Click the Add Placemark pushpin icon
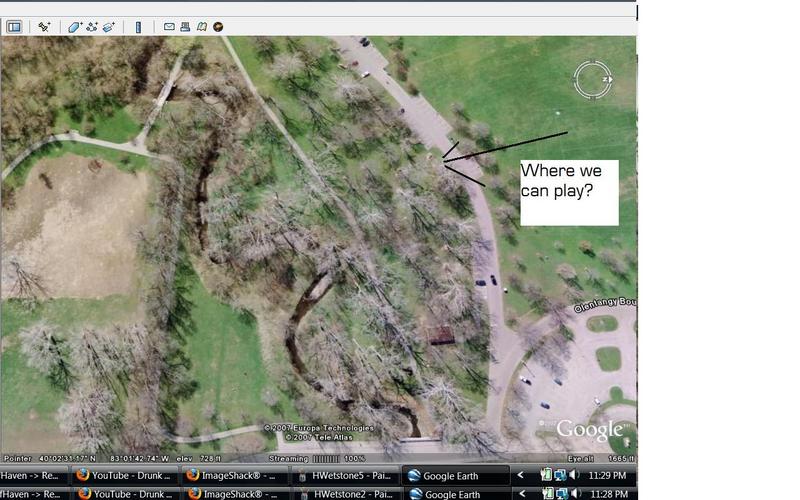Image resolution: width=800 pixels, height=500 pixels. coord(44,27)
